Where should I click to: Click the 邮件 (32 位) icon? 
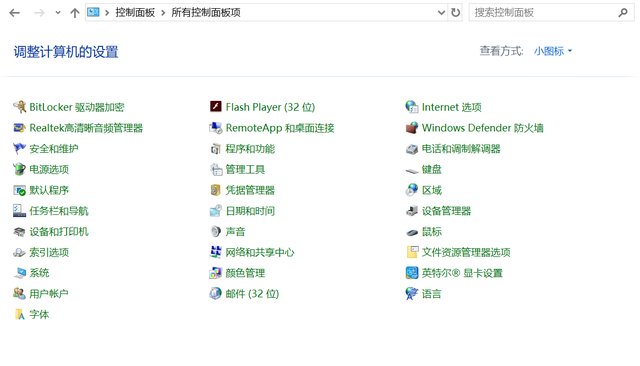(216, 294)
